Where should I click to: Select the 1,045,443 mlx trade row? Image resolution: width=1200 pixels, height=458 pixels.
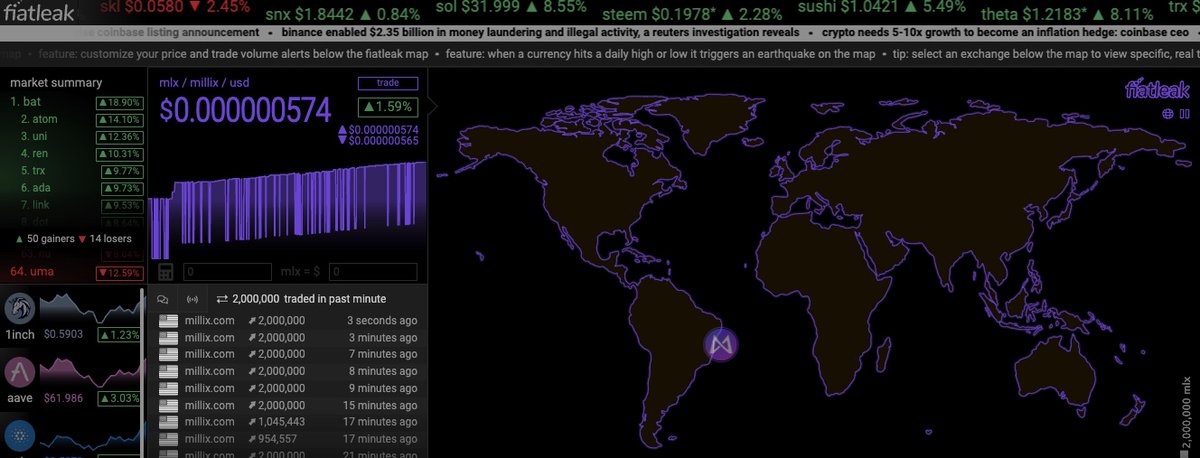coord(288,422)
